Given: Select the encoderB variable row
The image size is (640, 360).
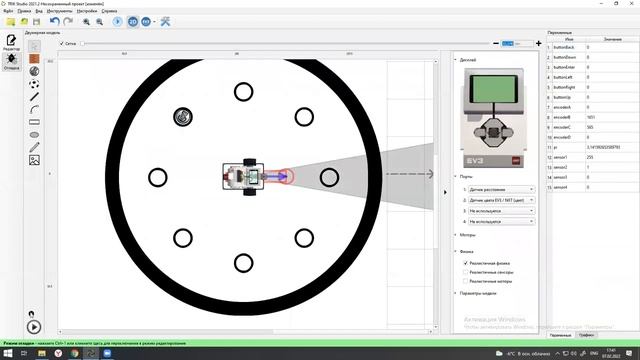Looking at the screenshot, I should [x=593, y=117].
